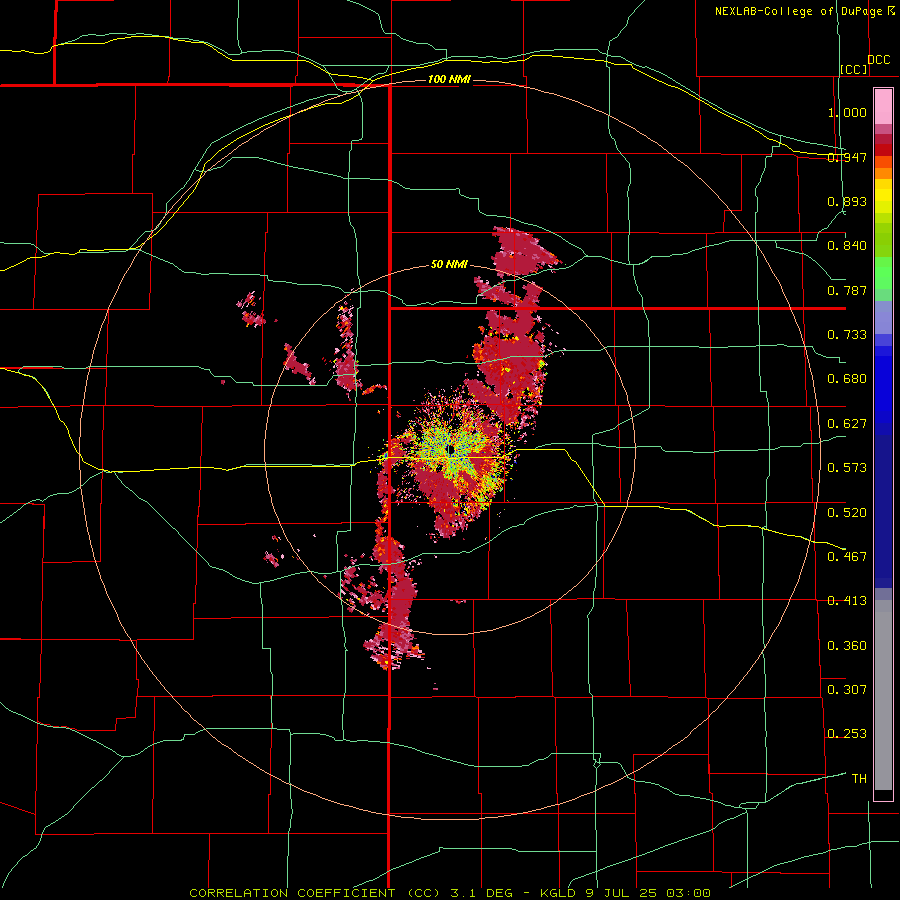Pick the yellow segment of the color bar
This screenshot has height=900, width=900.
(x=883, y=196)
